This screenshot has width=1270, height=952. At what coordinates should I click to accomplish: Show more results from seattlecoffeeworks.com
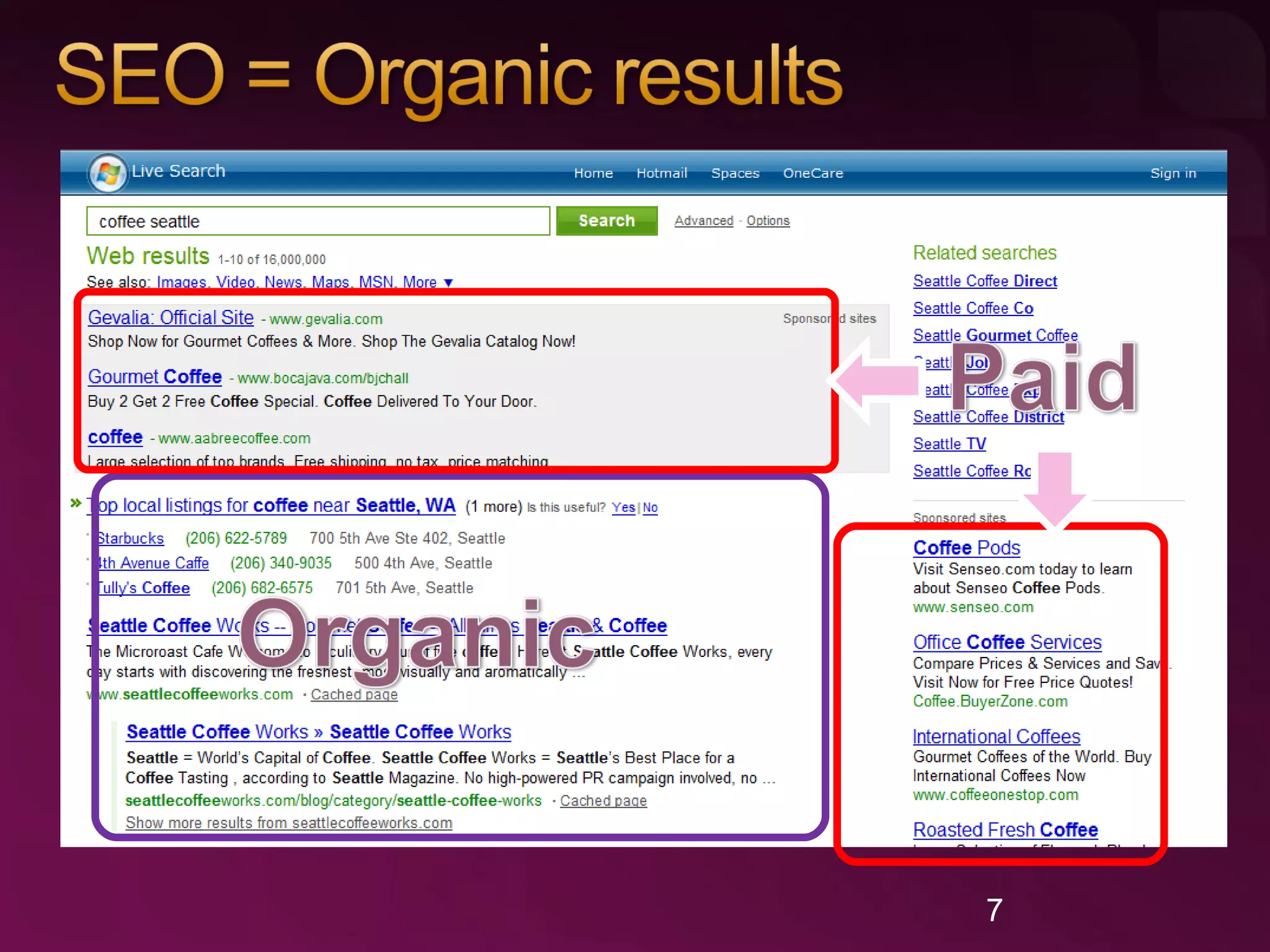point(288,822)
